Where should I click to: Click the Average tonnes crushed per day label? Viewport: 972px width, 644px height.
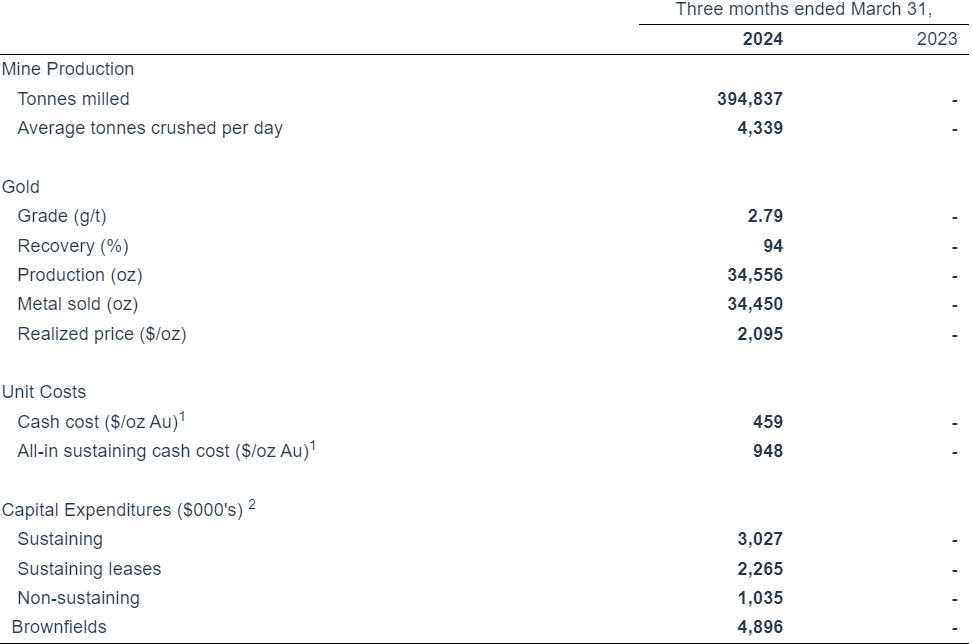[150, 128]
